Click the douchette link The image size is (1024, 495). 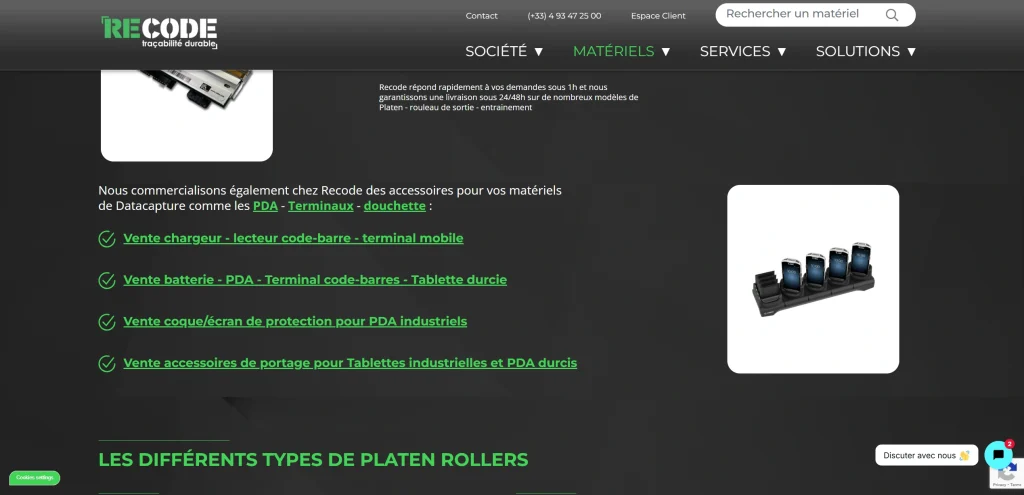pos(394,206)
